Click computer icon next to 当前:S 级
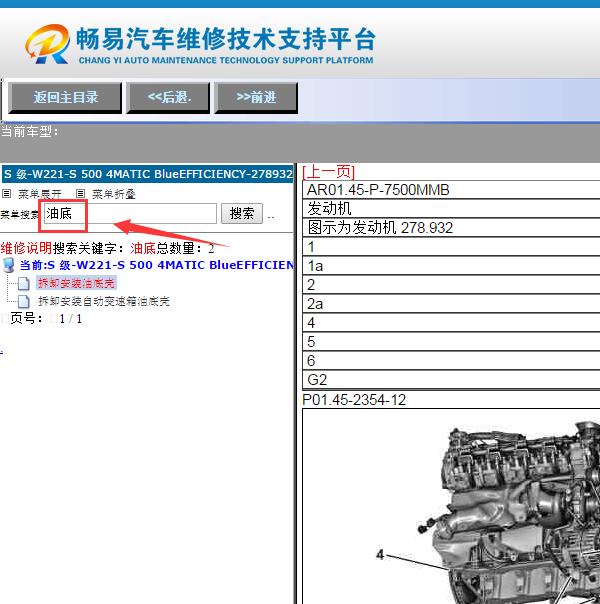 [x=8, y=265]
